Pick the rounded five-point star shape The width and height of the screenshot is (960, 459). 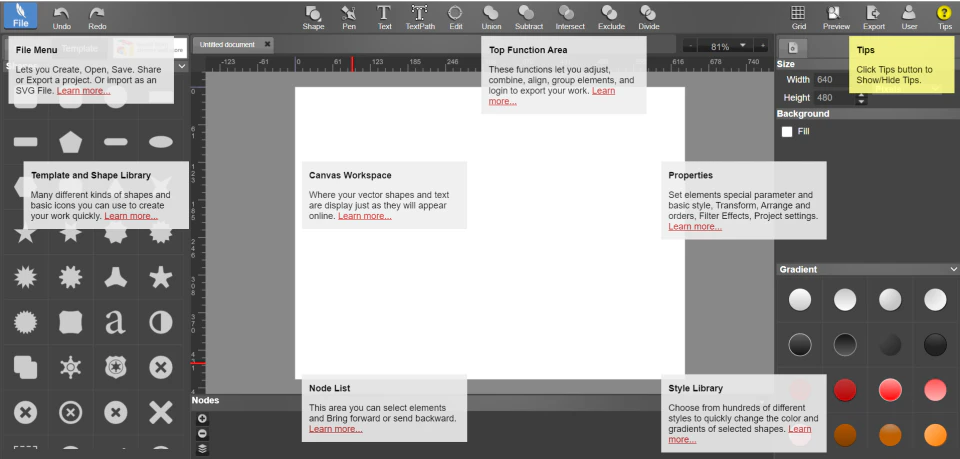point(160,277)
